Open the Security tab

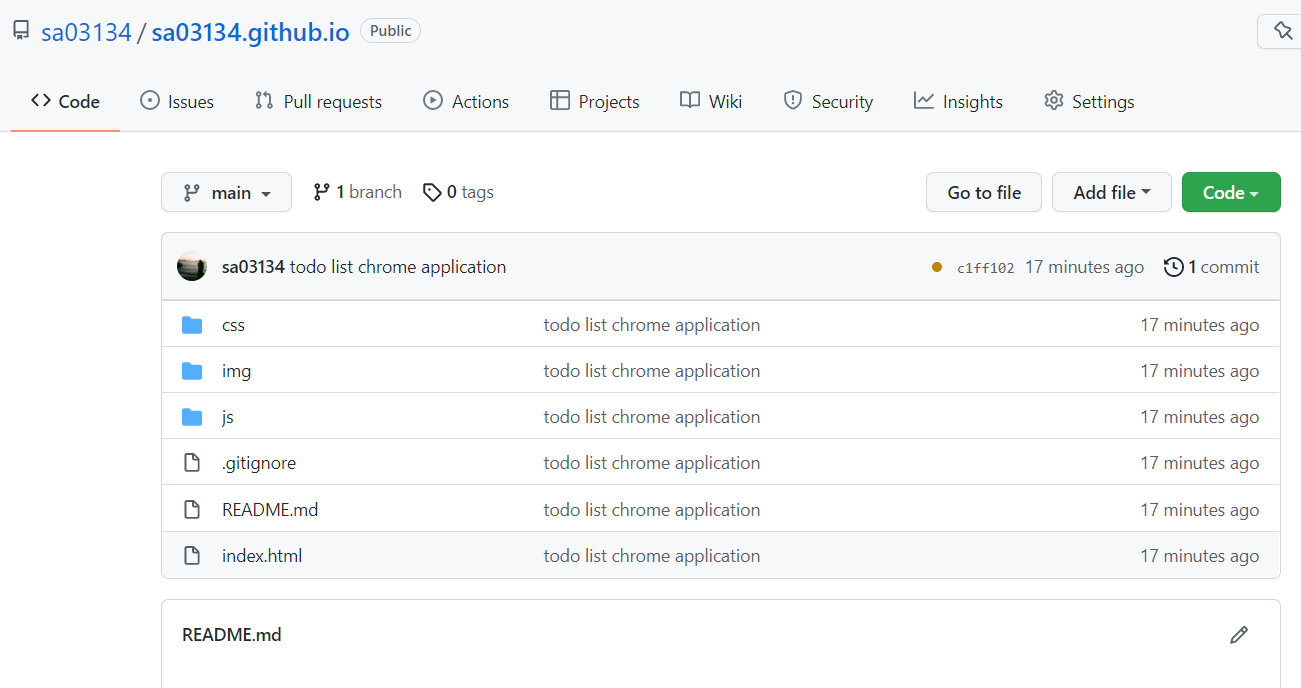tap(828, 101)
